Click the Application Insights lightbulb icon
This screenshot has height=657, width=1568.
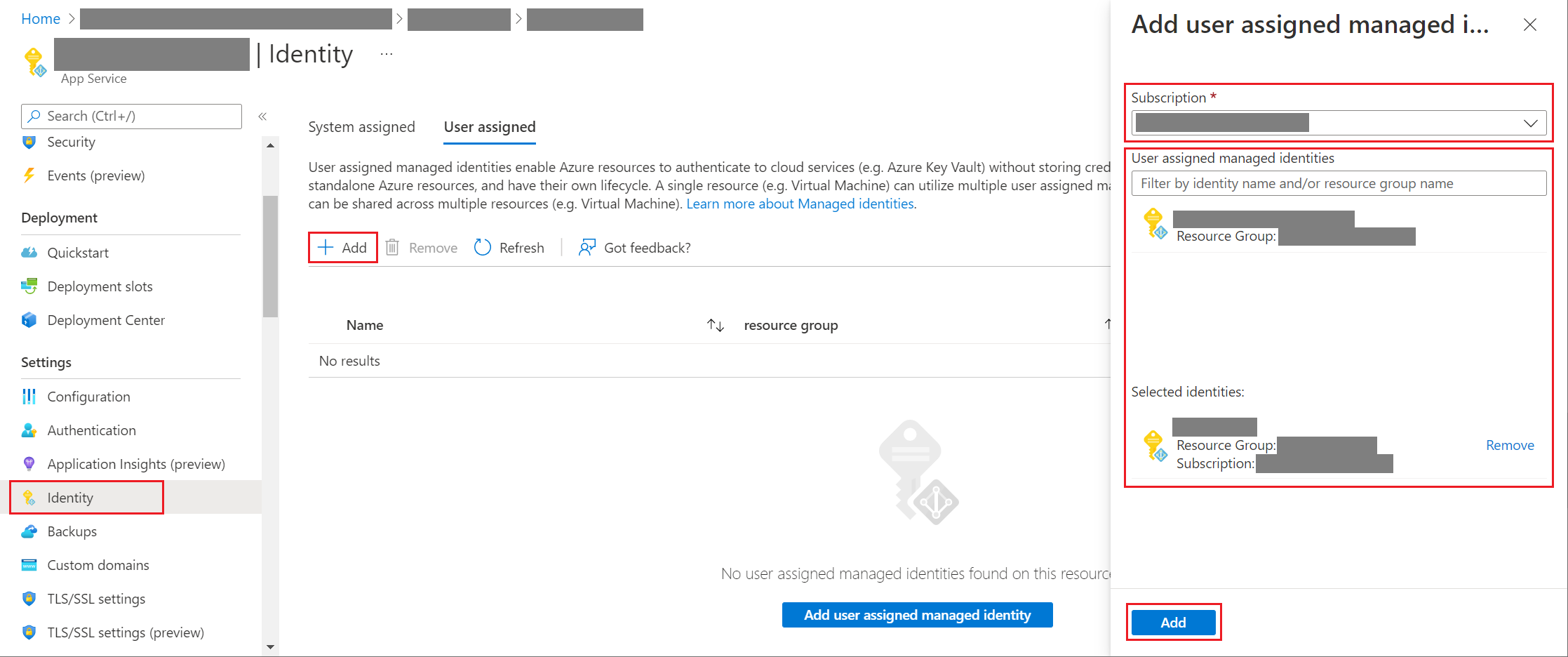[29, 464]
